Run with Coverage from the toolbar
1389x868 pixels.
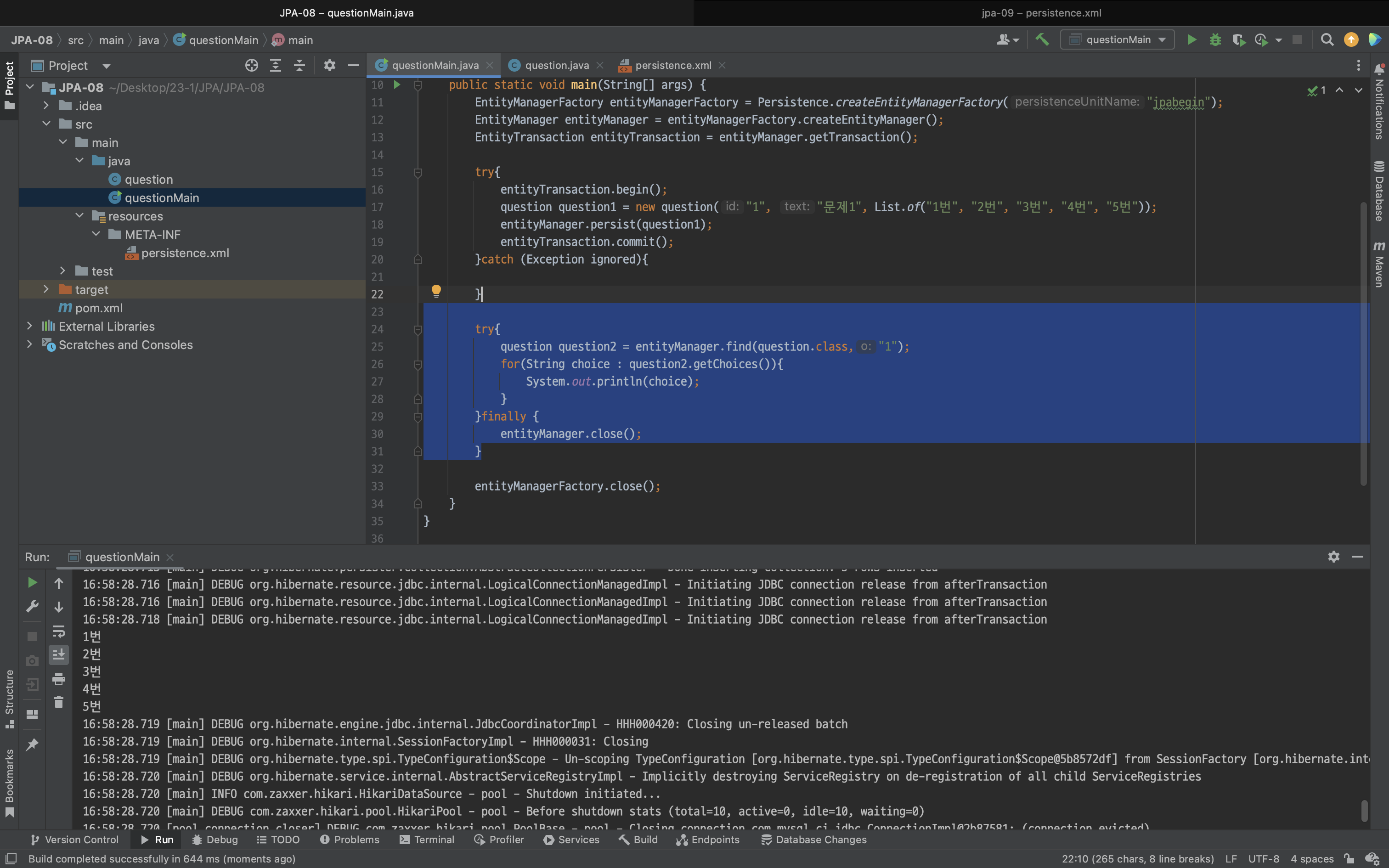[1238, 39]
